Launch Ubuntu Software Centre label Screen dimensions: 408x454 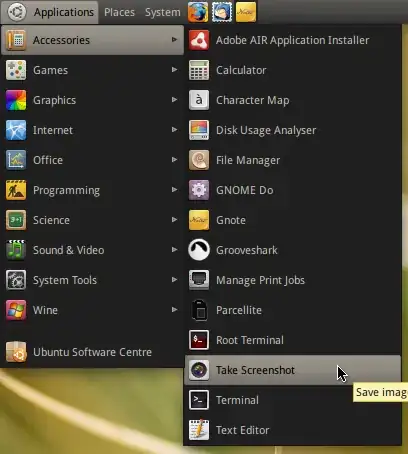point(92,352)
